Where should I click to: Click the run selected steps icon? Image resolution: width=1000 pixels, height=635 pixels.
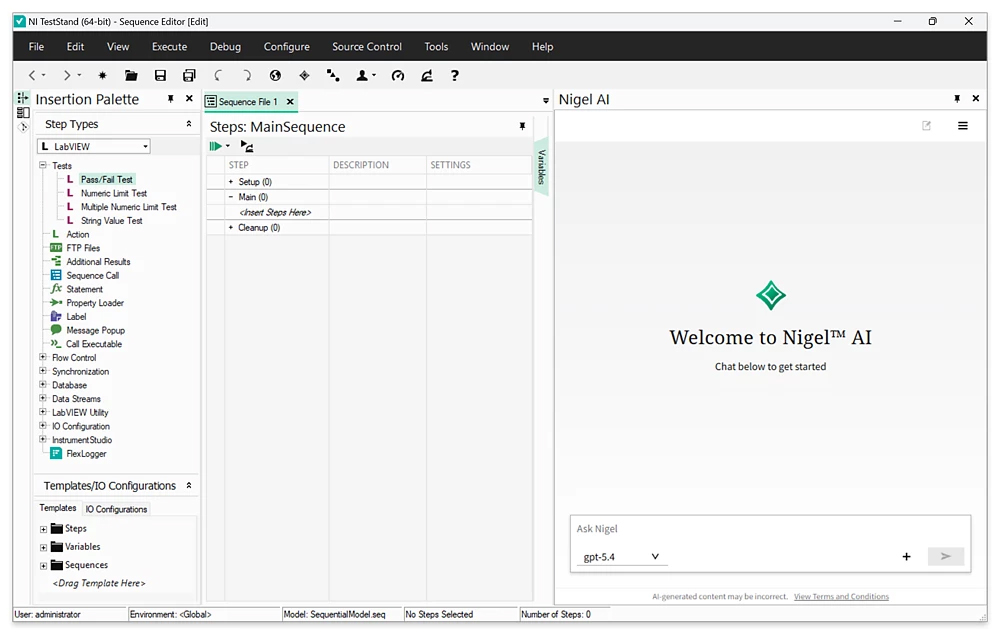(x=247, y=146)
